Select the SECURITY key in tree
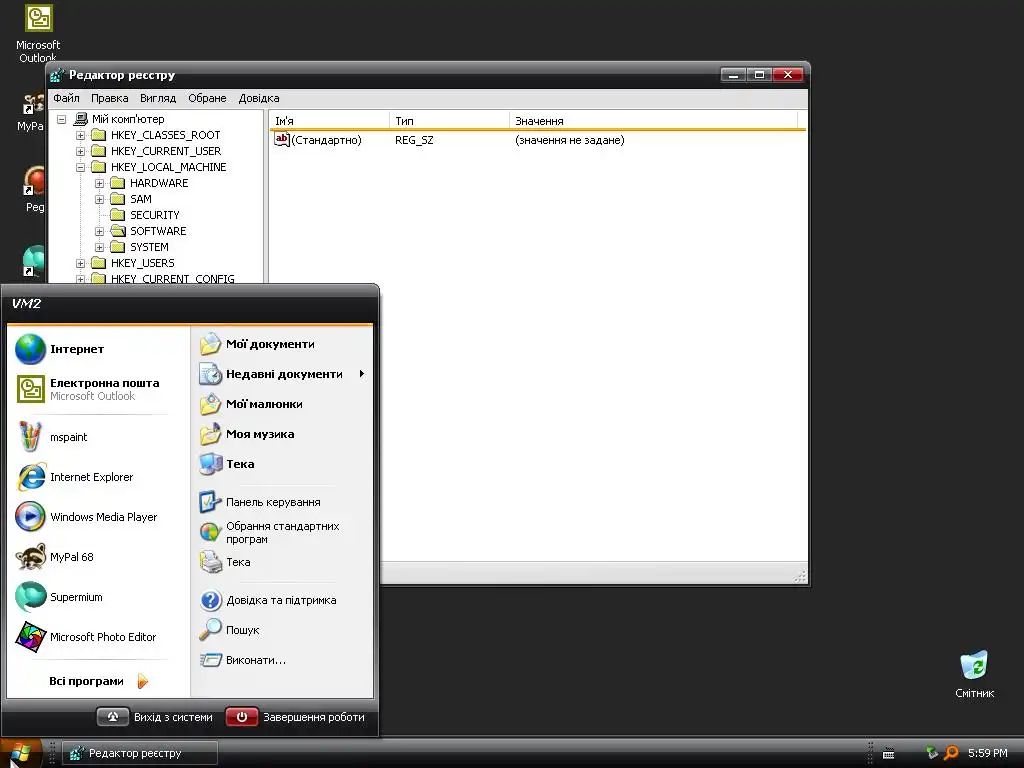The image size is (1024, 768). (154, 215)
